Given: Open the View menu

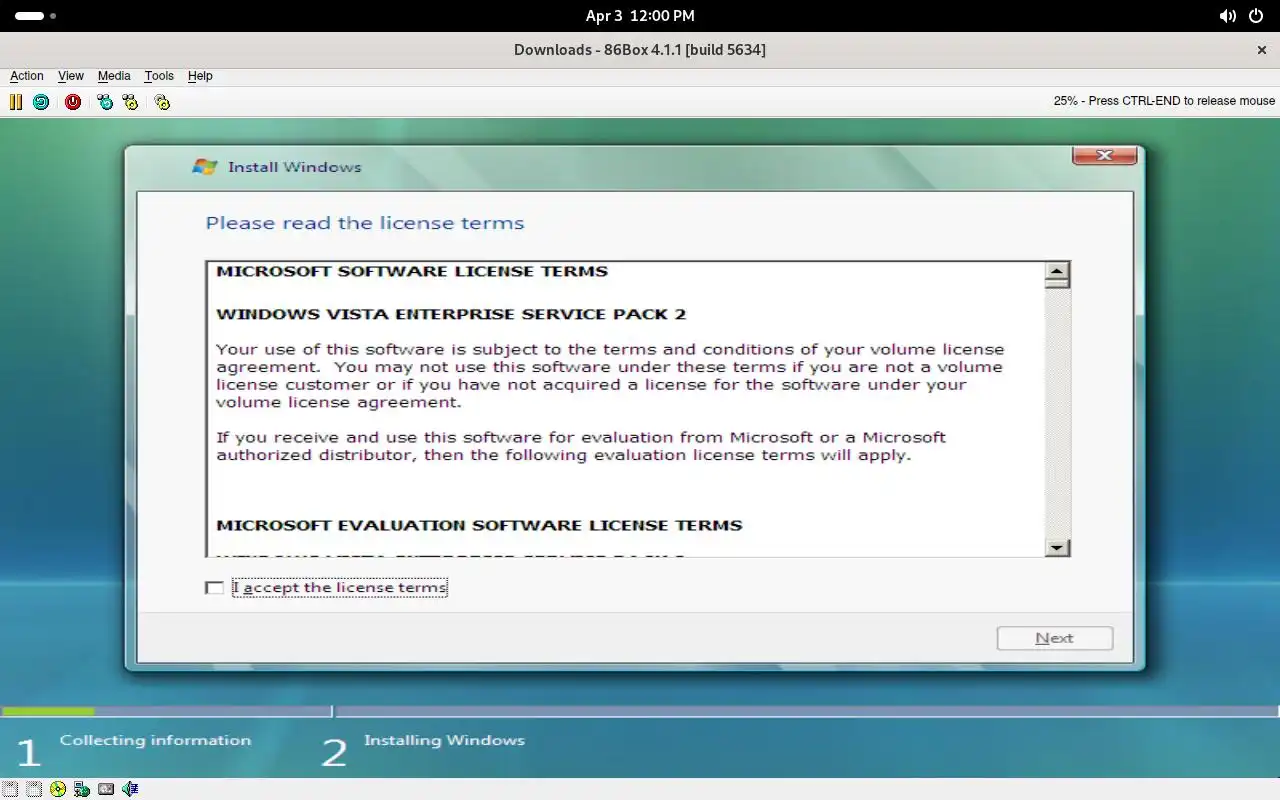Looking at the screenshot, I should [71, 76].
